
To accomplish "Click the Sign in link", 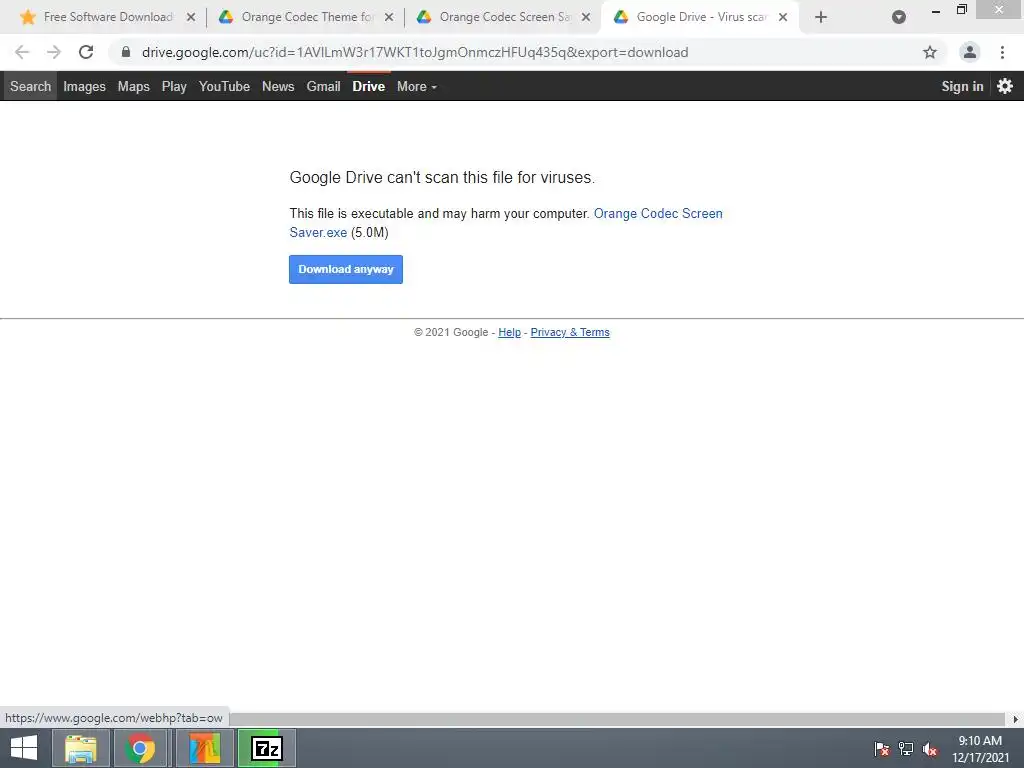I will tap(962, 86).
